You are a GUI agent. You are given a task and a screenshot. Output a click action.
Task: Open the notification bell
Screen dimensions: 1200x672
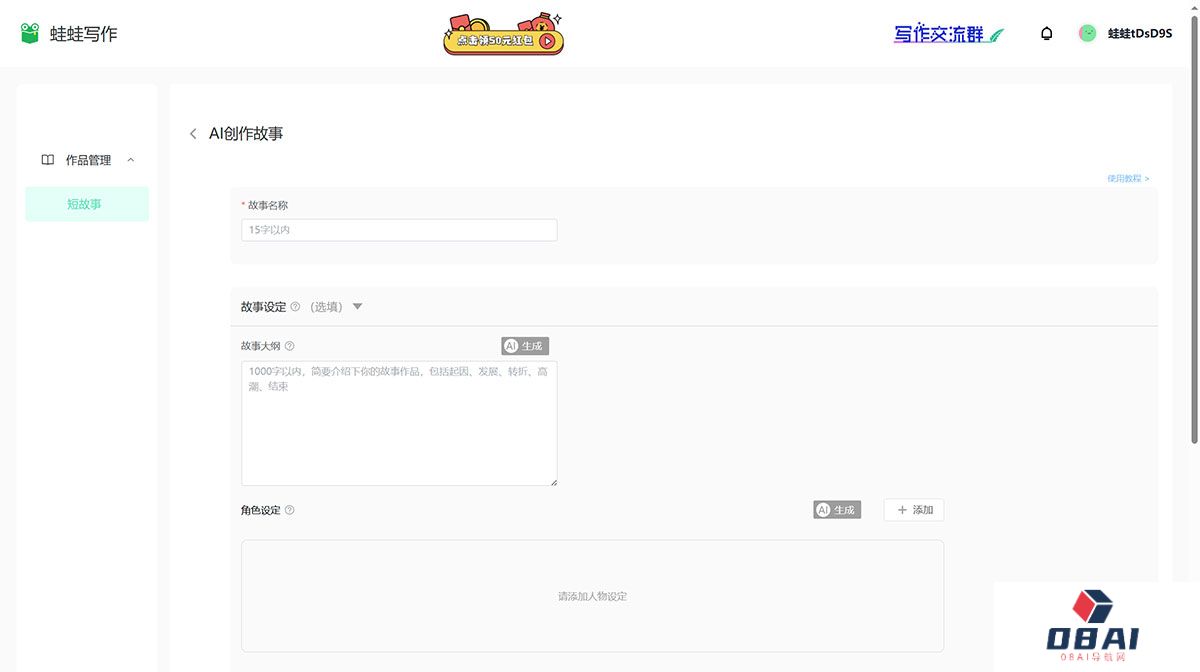(x=1047, y=34)
